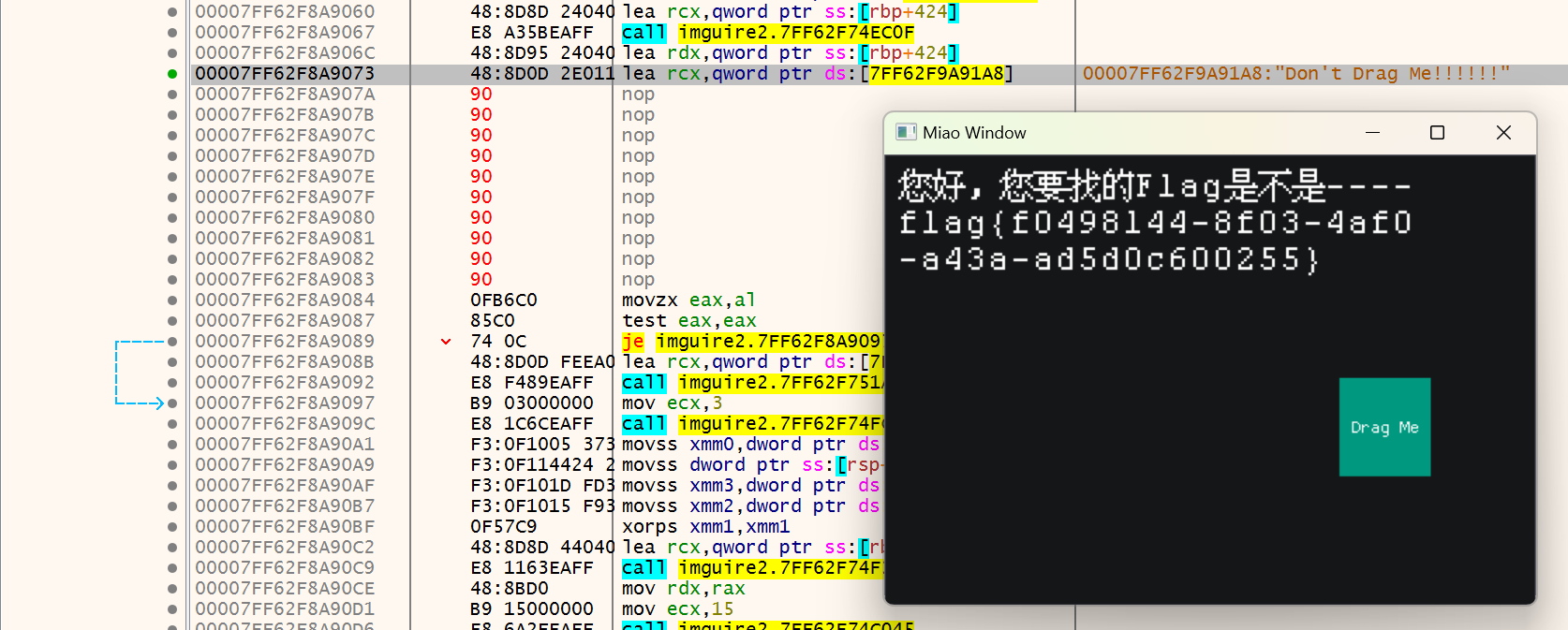Minimize the Miao Window
The height and width of the screenshot is (630, 1568).
[x=1372, y=133]
